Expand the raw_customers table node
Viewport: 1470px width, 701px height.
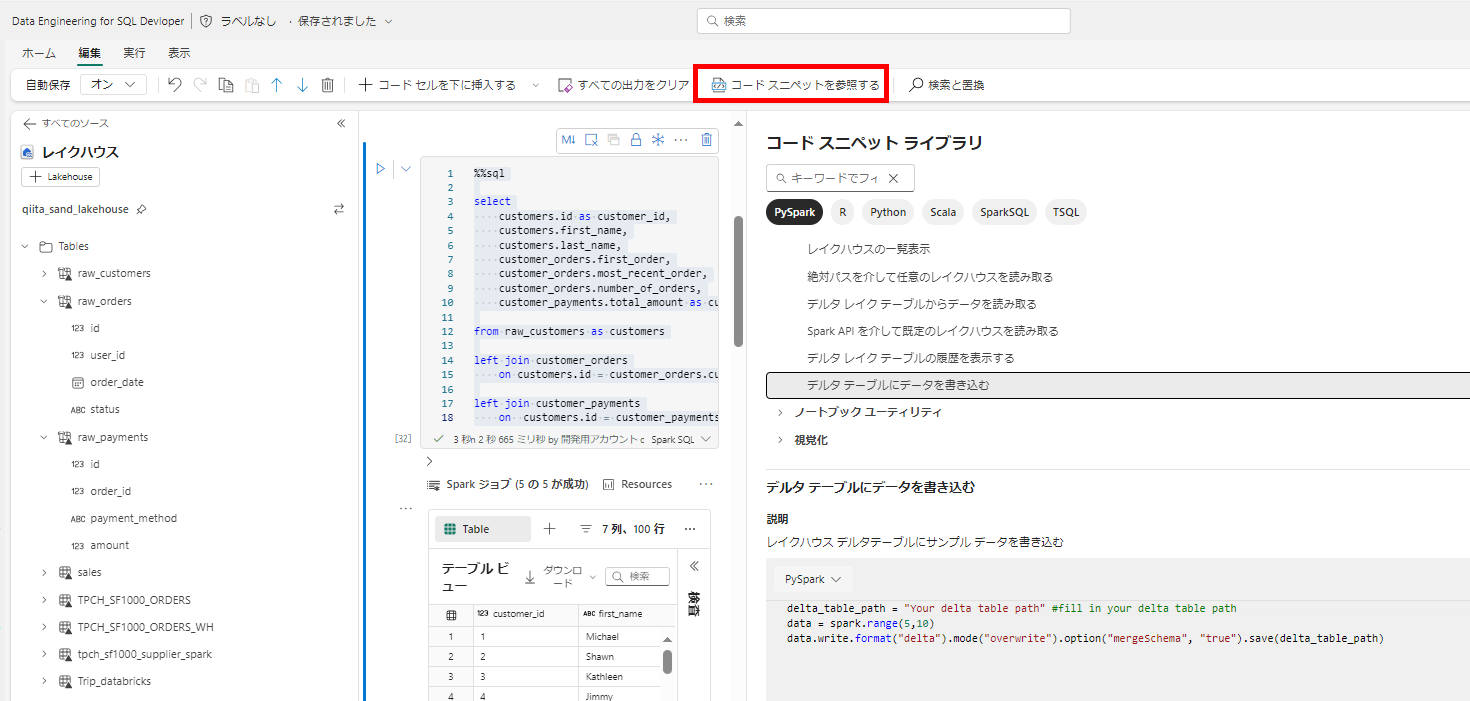(x=44, y=273)
